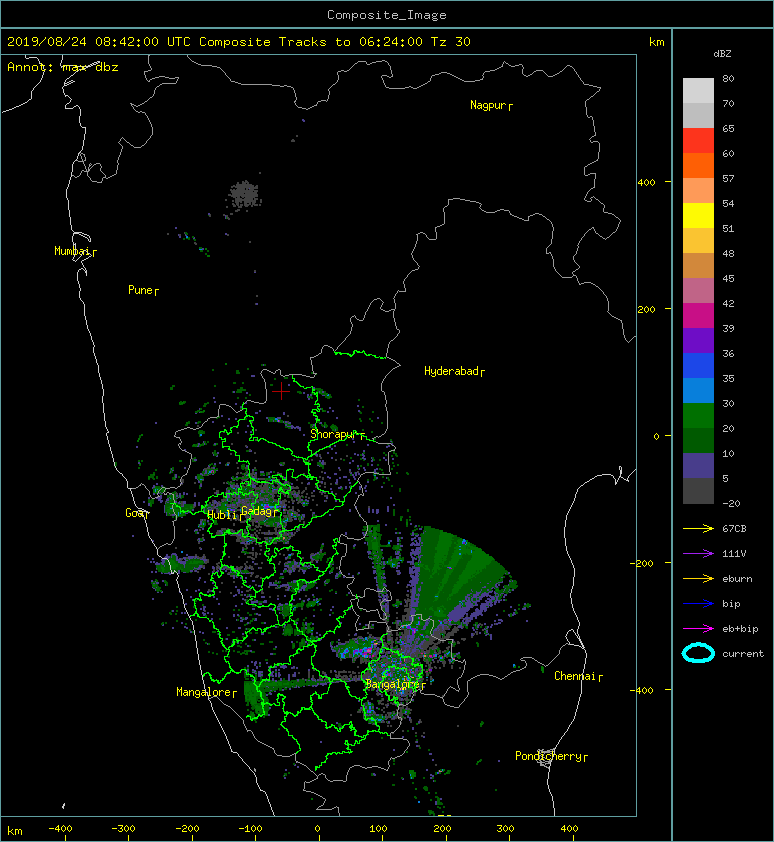Click the Pune city label
Screen dimensions: 774x842
pos(143,291)
